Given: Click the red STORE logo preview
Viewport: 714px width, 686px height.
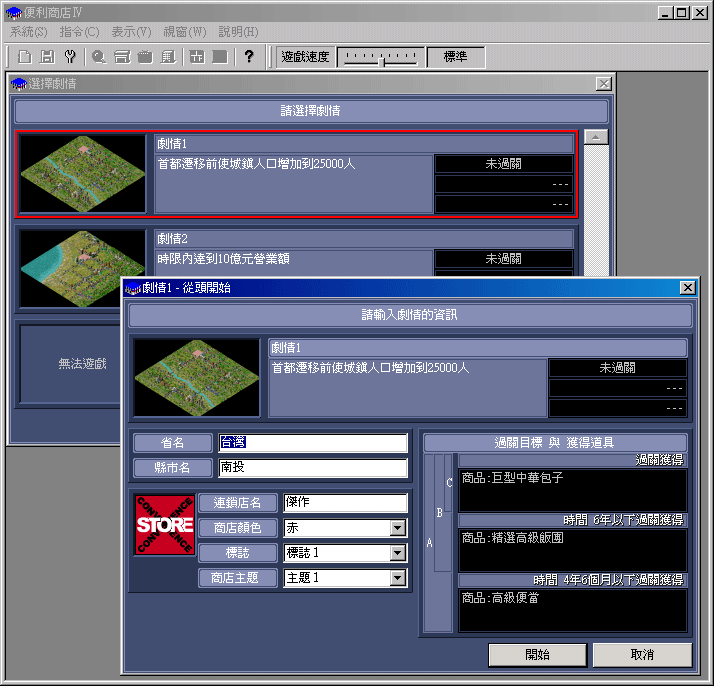Looking at the screenshot, I should point(164,524).
